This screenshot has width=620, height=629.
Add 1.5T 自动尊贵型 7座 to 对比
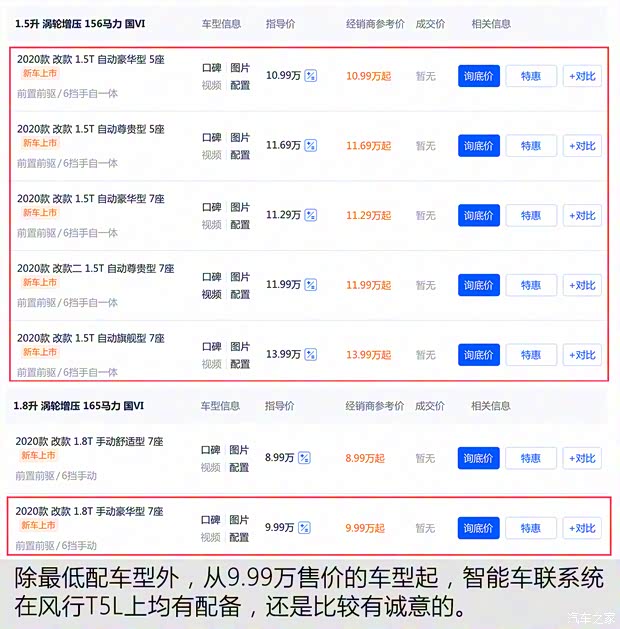click(582, 285)
